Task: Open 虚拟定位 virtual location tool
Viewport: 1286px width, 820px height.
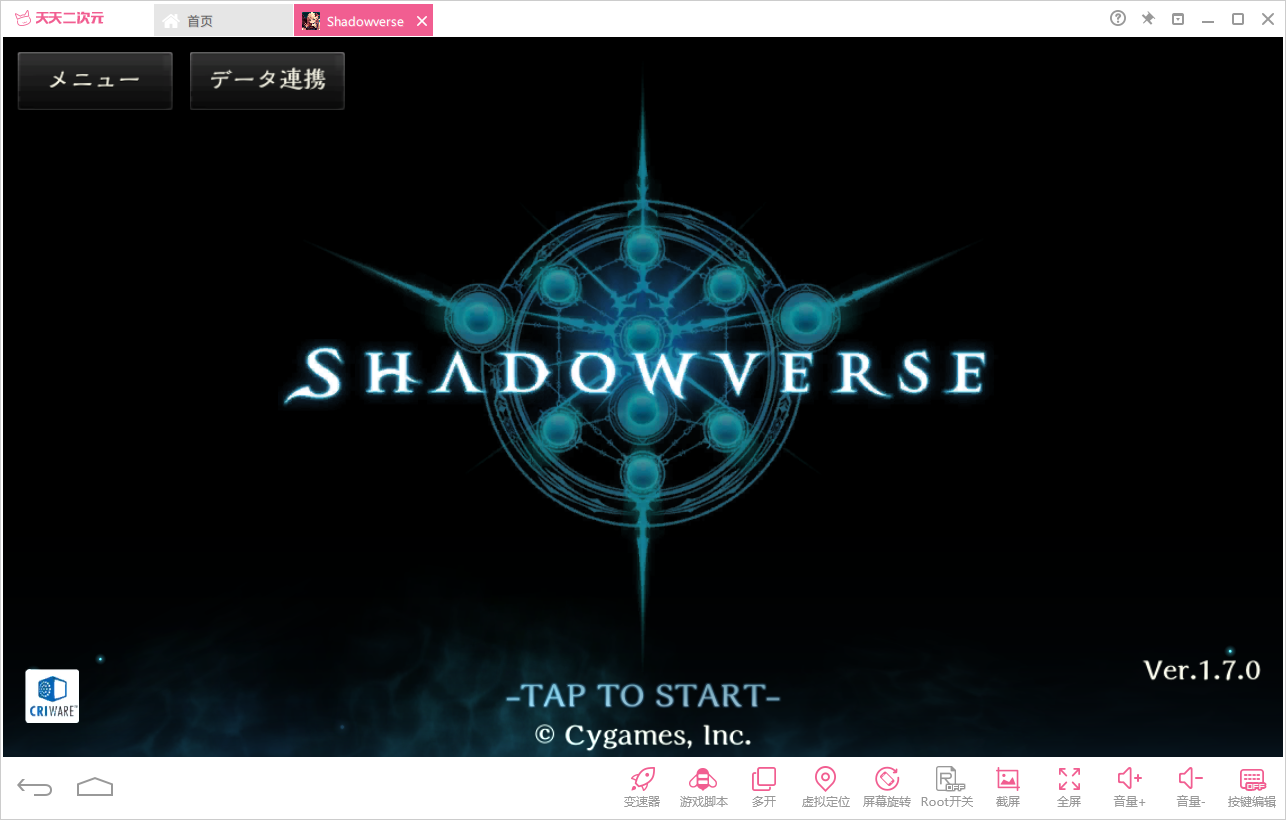Action: point(825,787)
